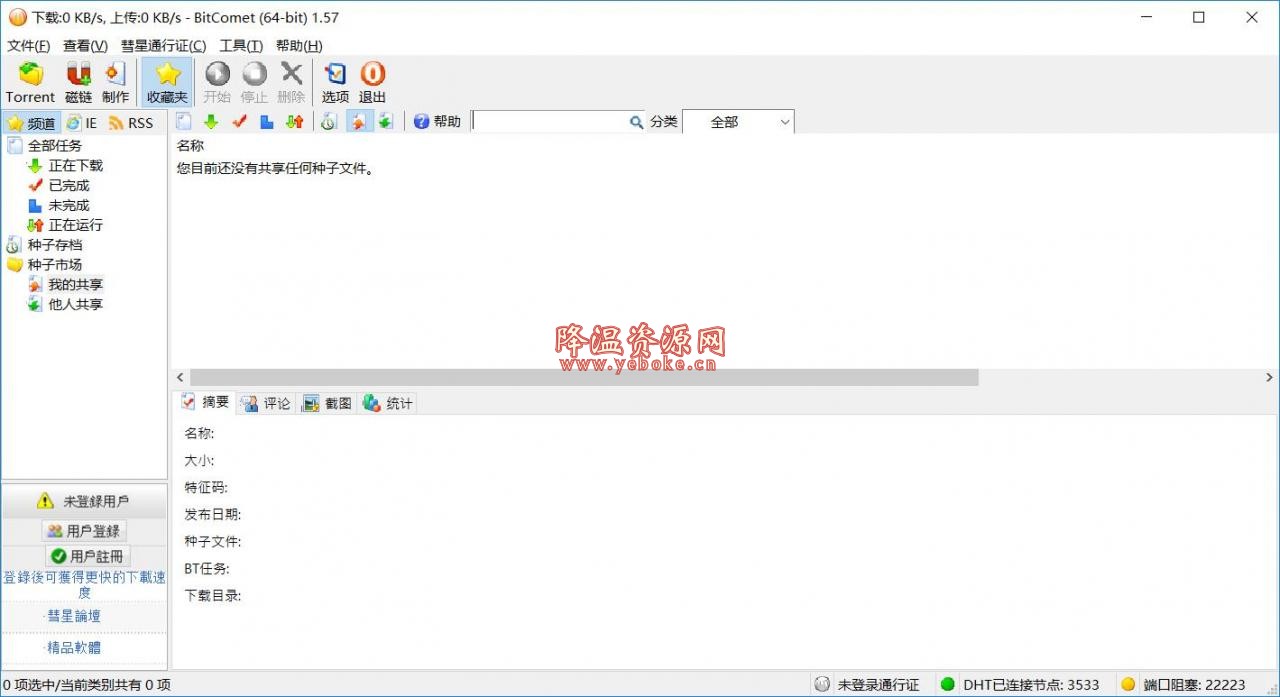Image resolution: width=1280 pixels, height=697 pixels.
Task: Click the 用户註冊 register button
Action: [88, 556]
